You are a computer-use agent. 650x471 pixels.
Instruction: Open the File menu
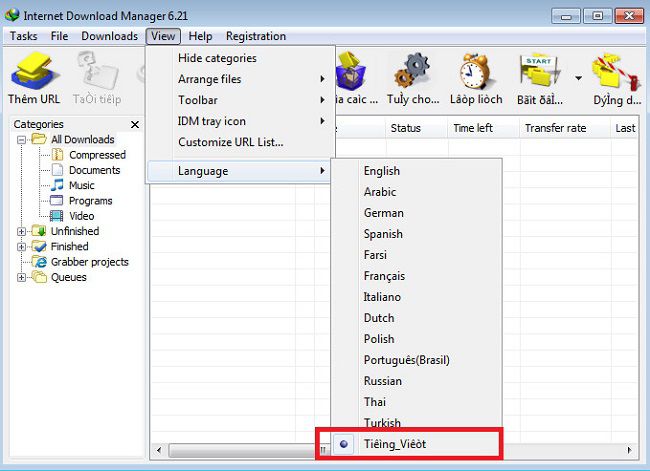click(x=59, y=36)
